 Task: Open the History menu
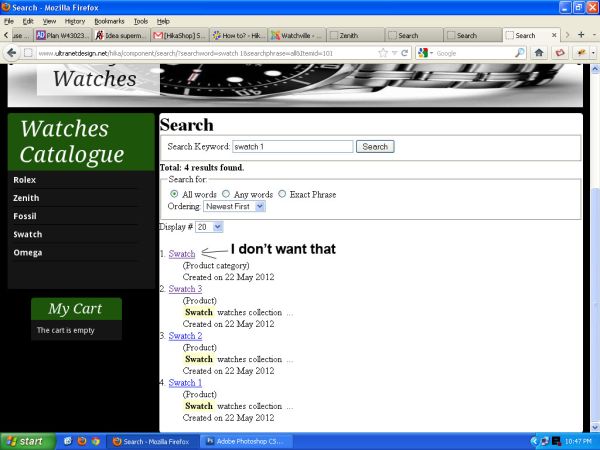(x=75, y=21)
